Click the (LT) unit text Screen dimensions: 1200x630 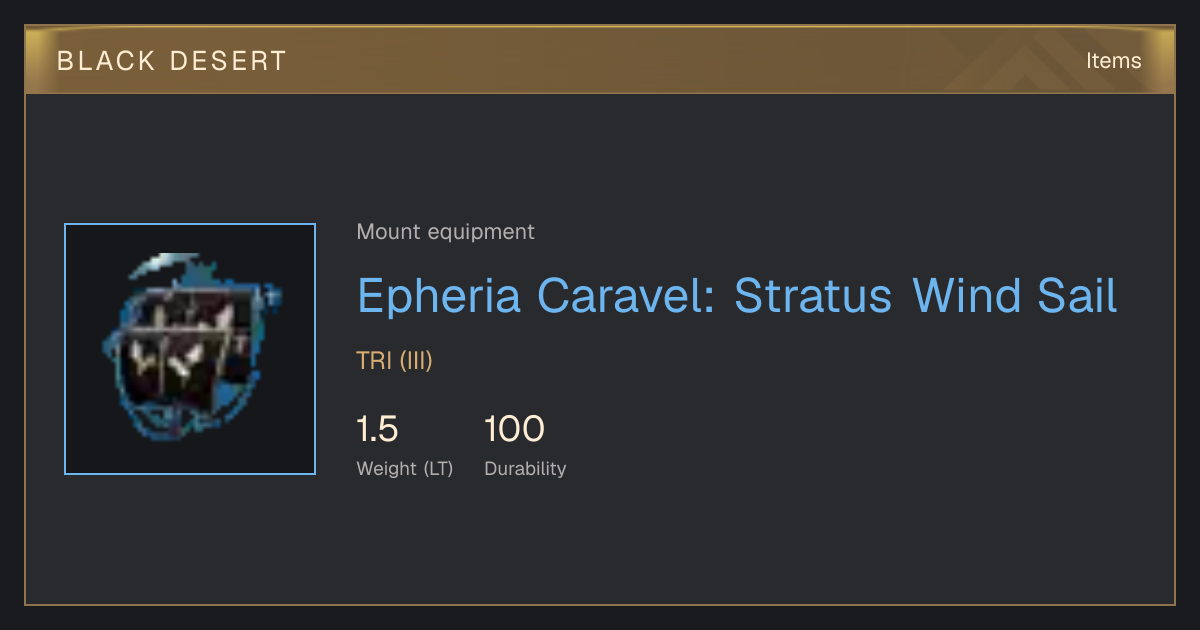click(x=438, y=469)
